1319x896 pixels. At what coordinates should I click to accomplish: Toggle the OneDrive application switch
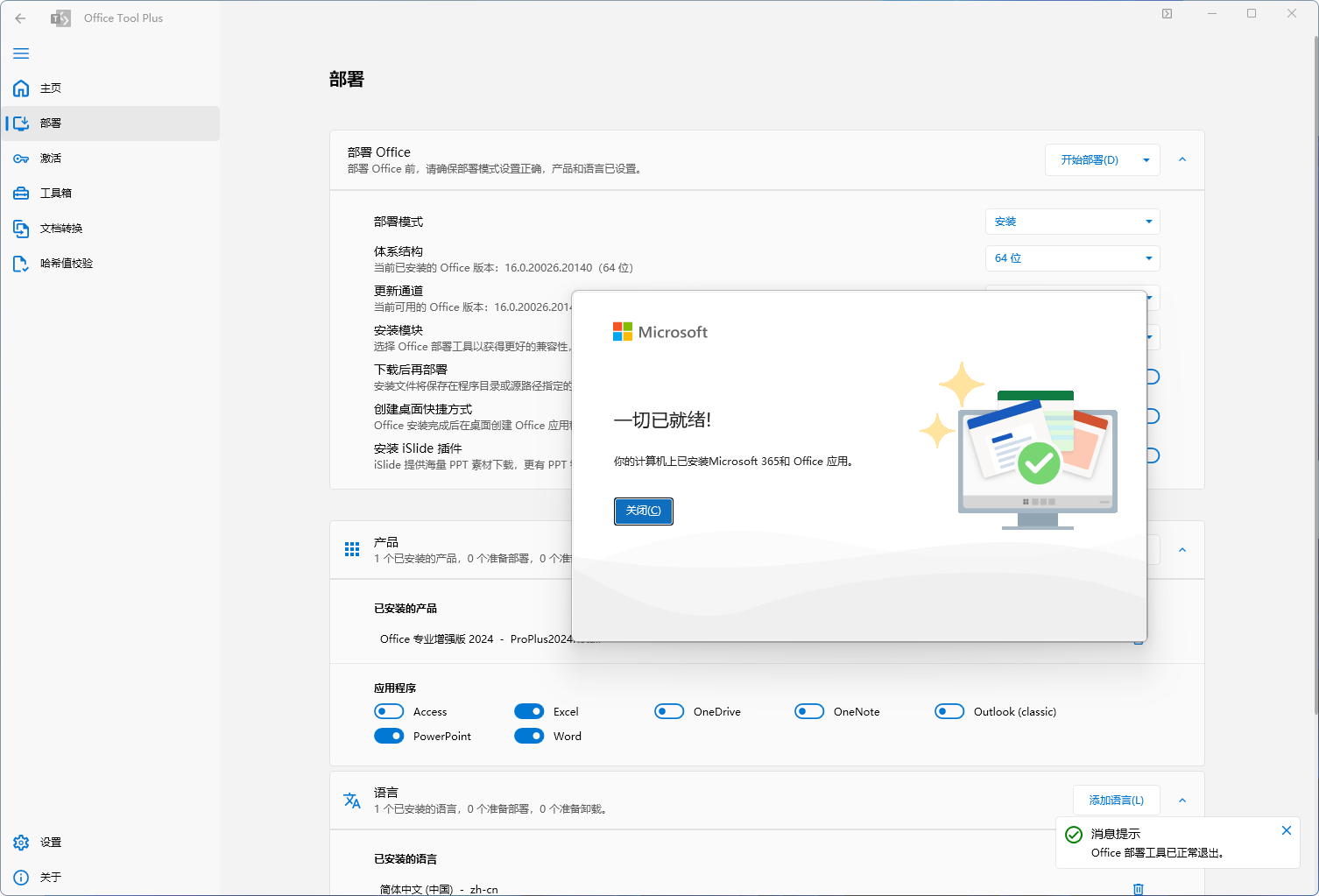(x=669, y=711)
